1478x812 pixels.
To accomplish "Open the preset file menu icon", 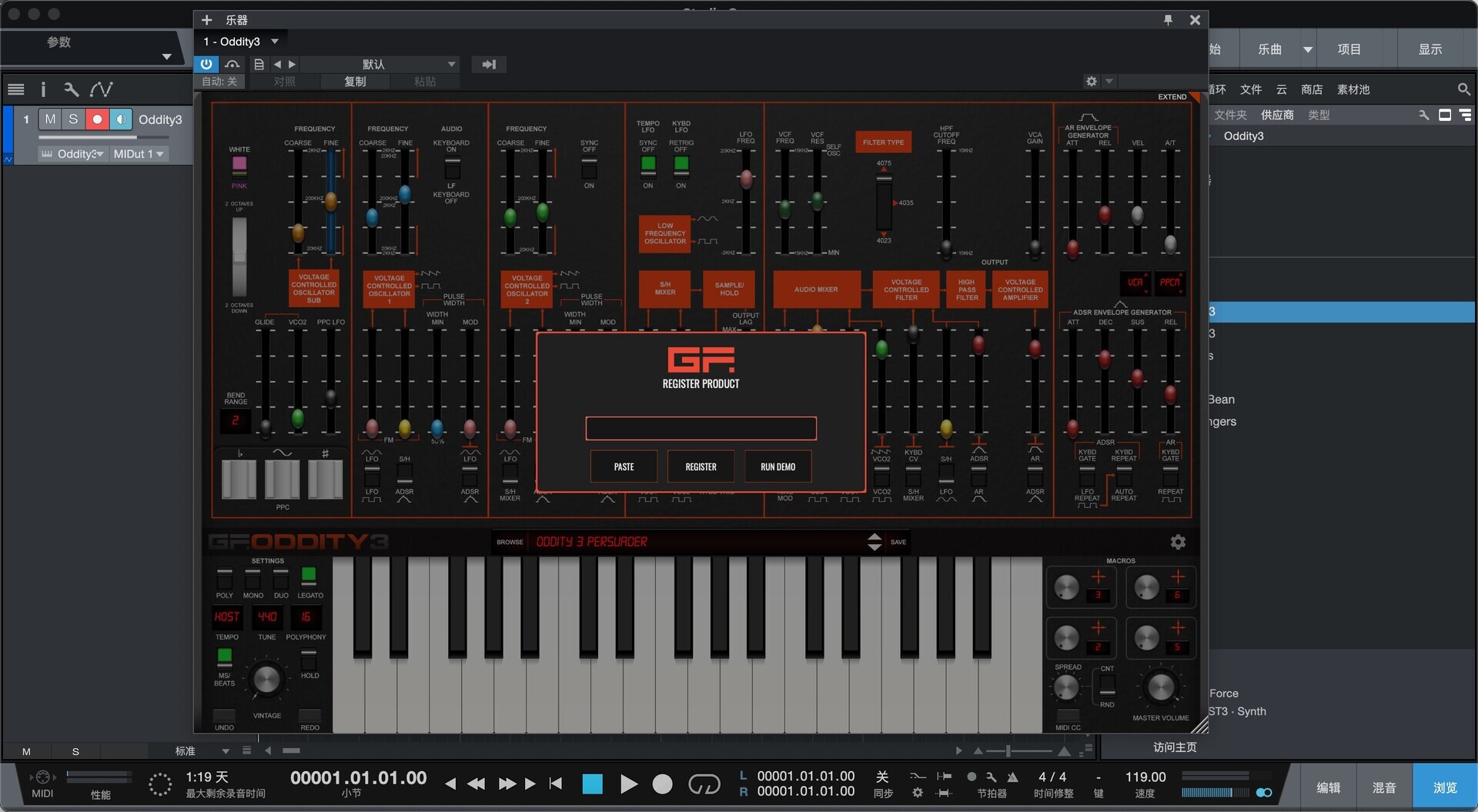I will point(259,64).
